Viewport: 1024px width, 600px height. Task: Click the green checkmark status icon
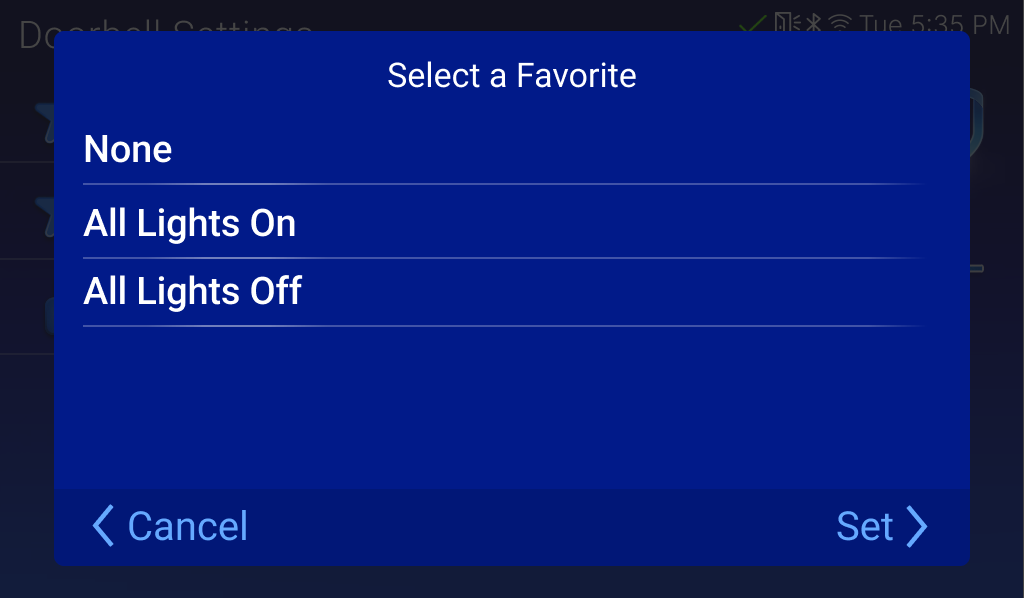[x=752, y=22]
